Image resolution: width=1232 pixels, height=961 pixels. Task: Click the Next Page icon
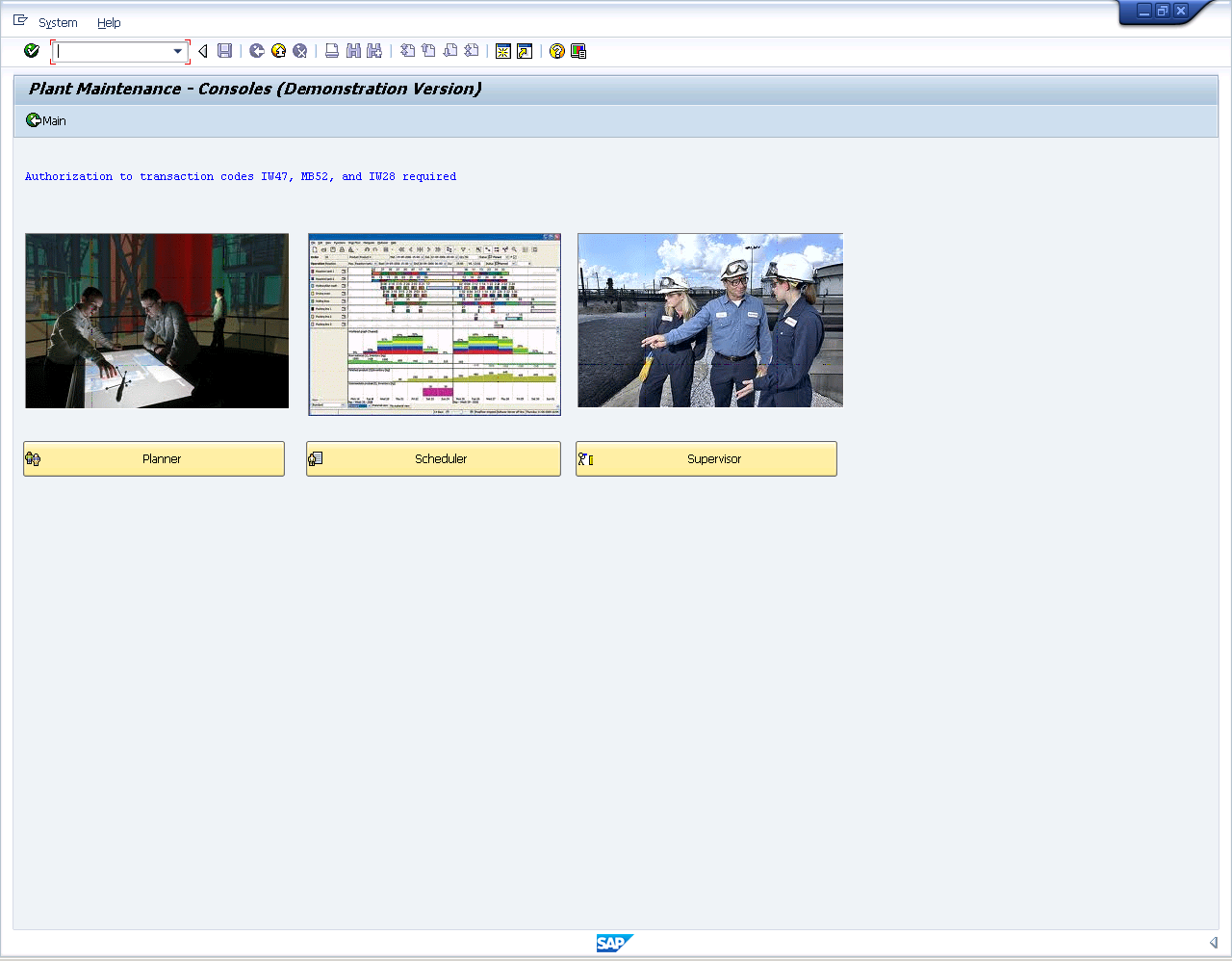point(449,51)
